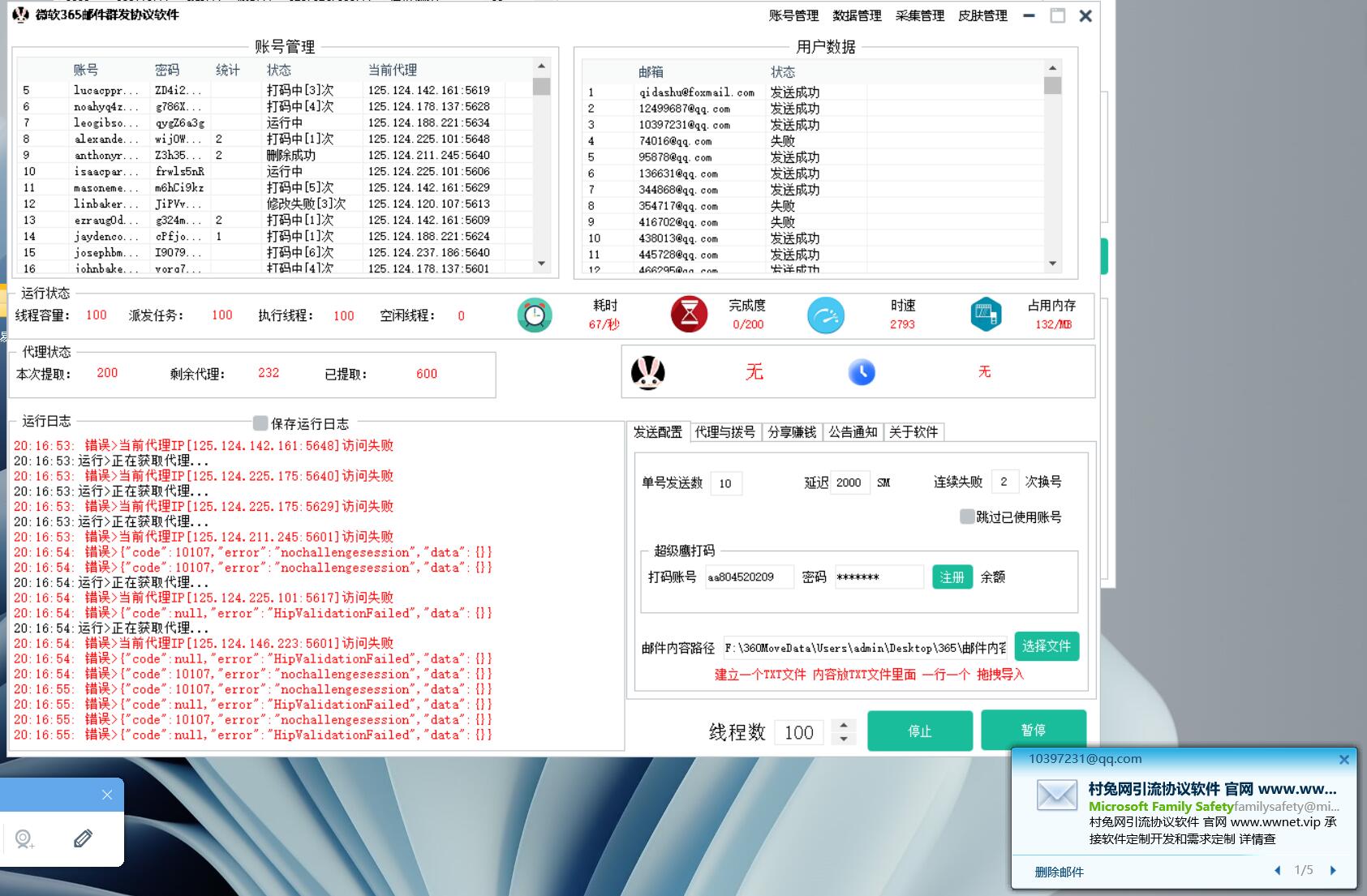Click the 停止 button
The image size is (1367, 896).
919,731
